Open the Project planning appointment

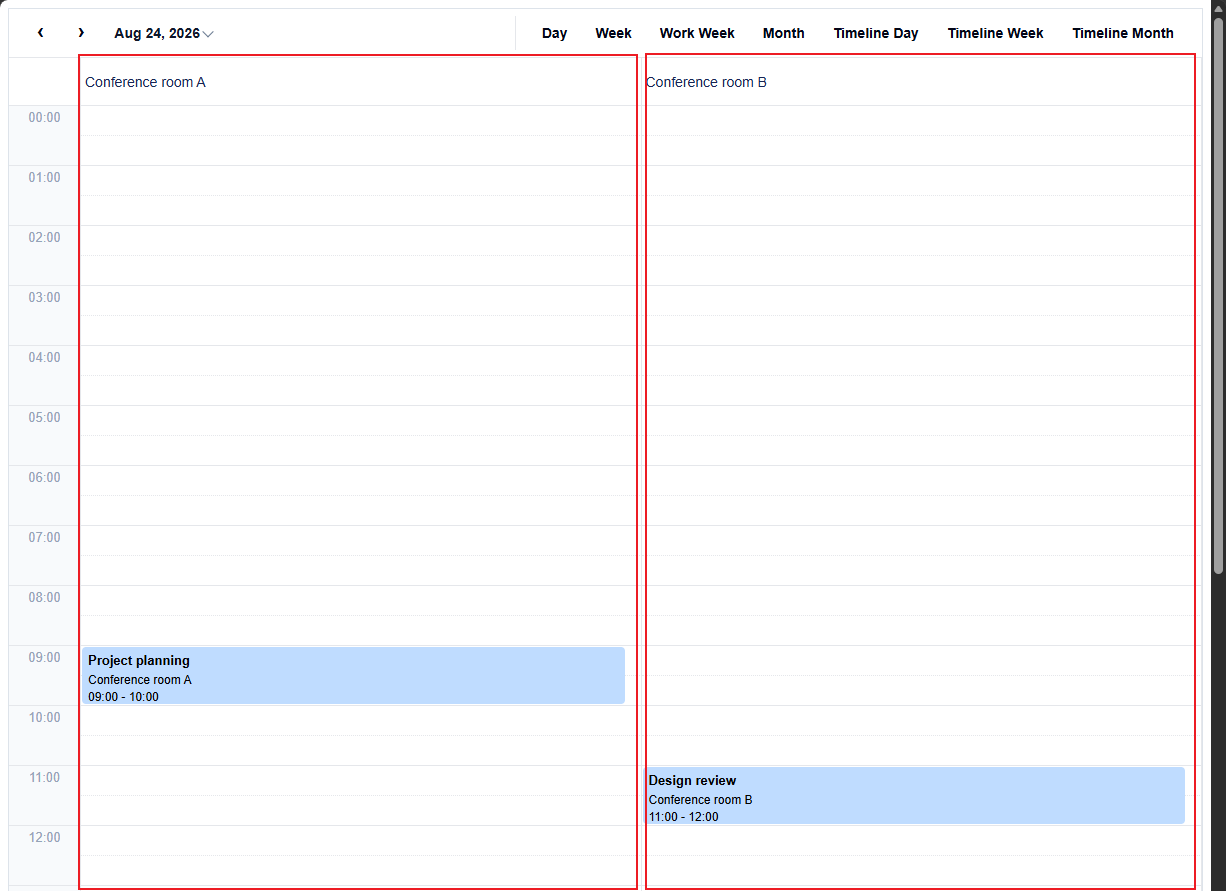click(x=353, y=675)
